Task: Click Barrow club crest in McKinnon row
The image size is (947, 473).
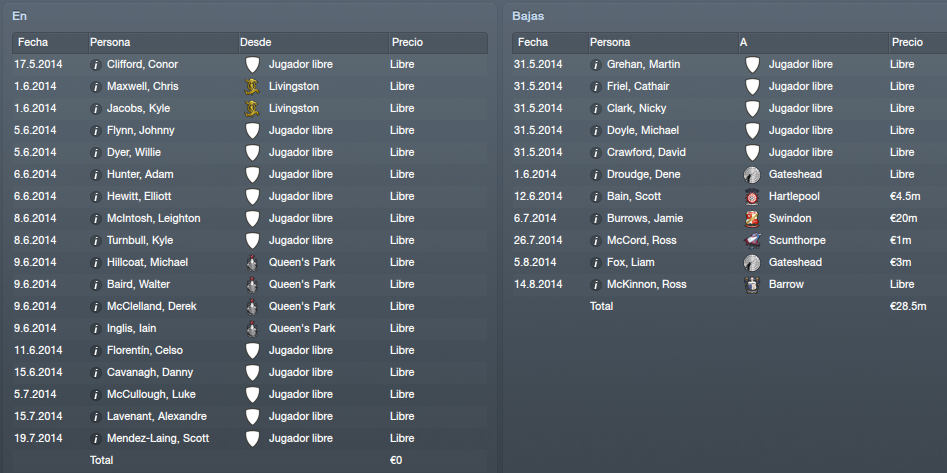Action: click(752, 285)
